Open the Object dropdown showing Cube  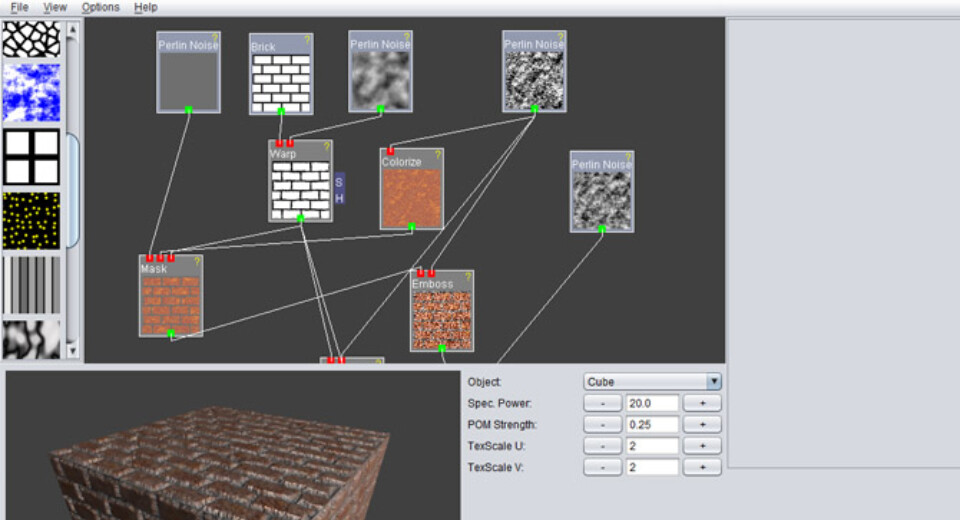tap(652, 382)
